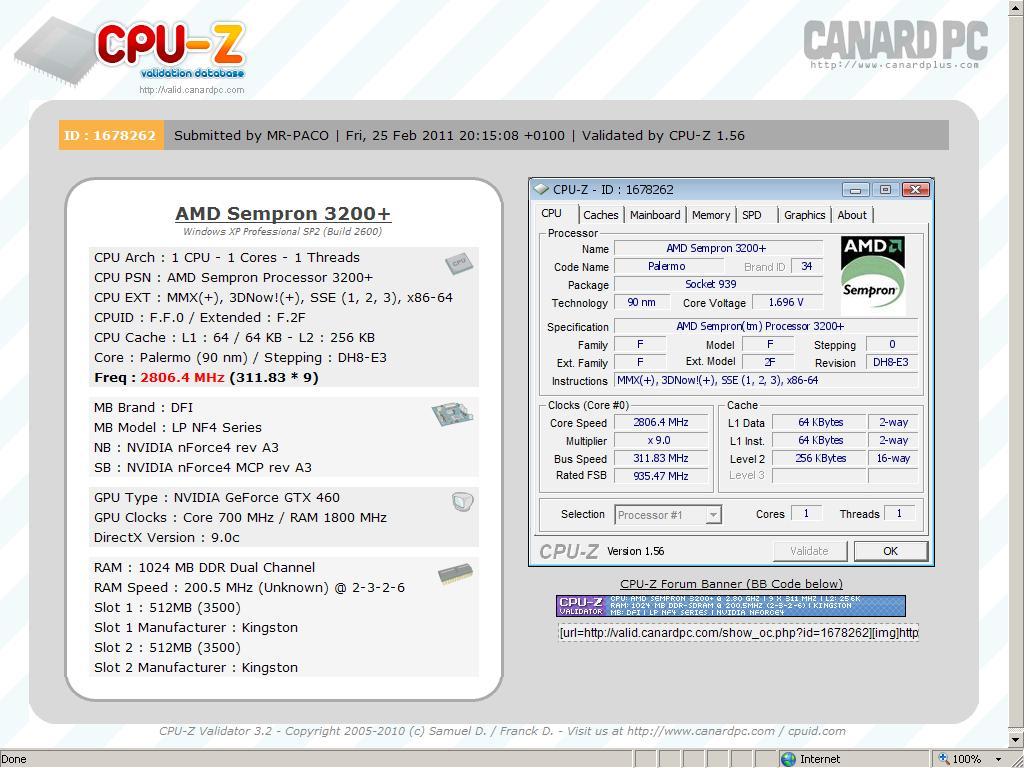Open the Memory tab

coord(711,215)
